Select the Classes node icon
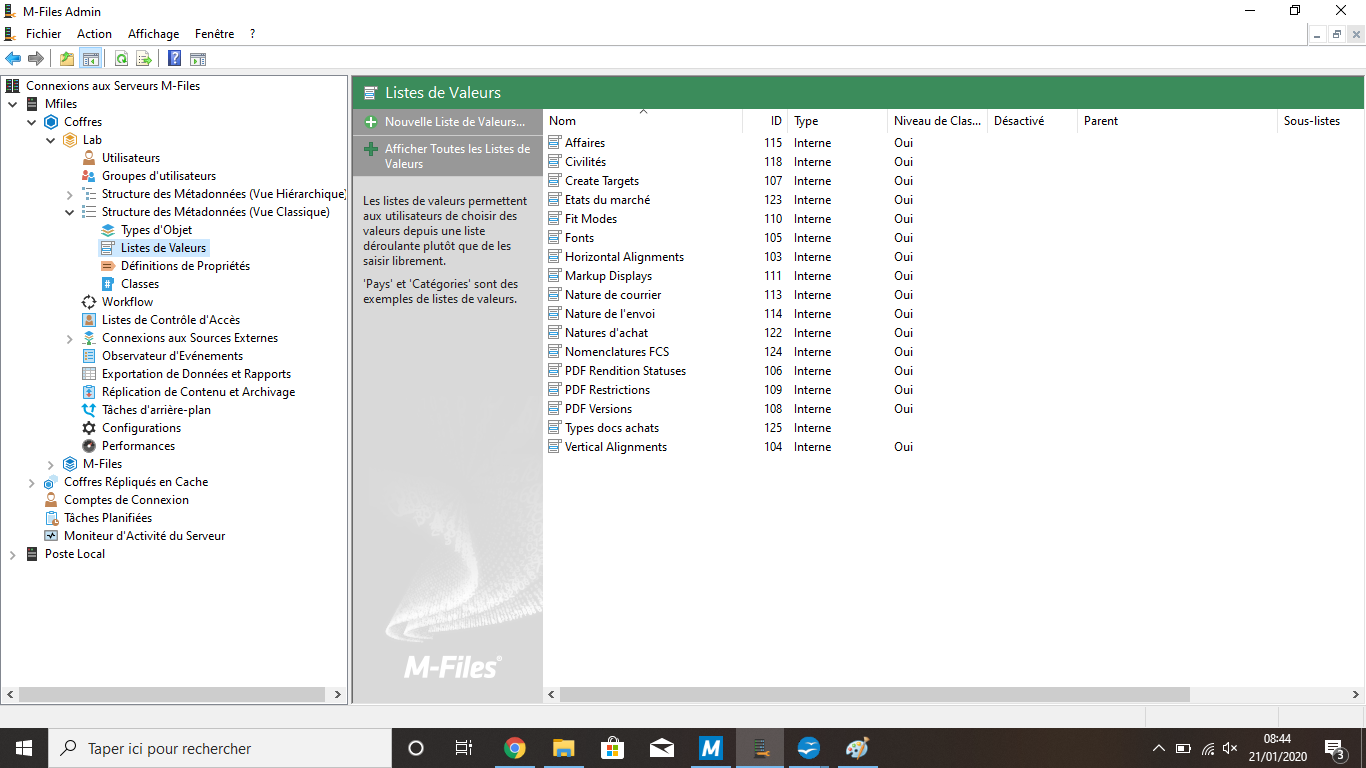Image resolution: width=1366 pixels, height=768 pixels. pyautogui.click(x=108, y=284)
